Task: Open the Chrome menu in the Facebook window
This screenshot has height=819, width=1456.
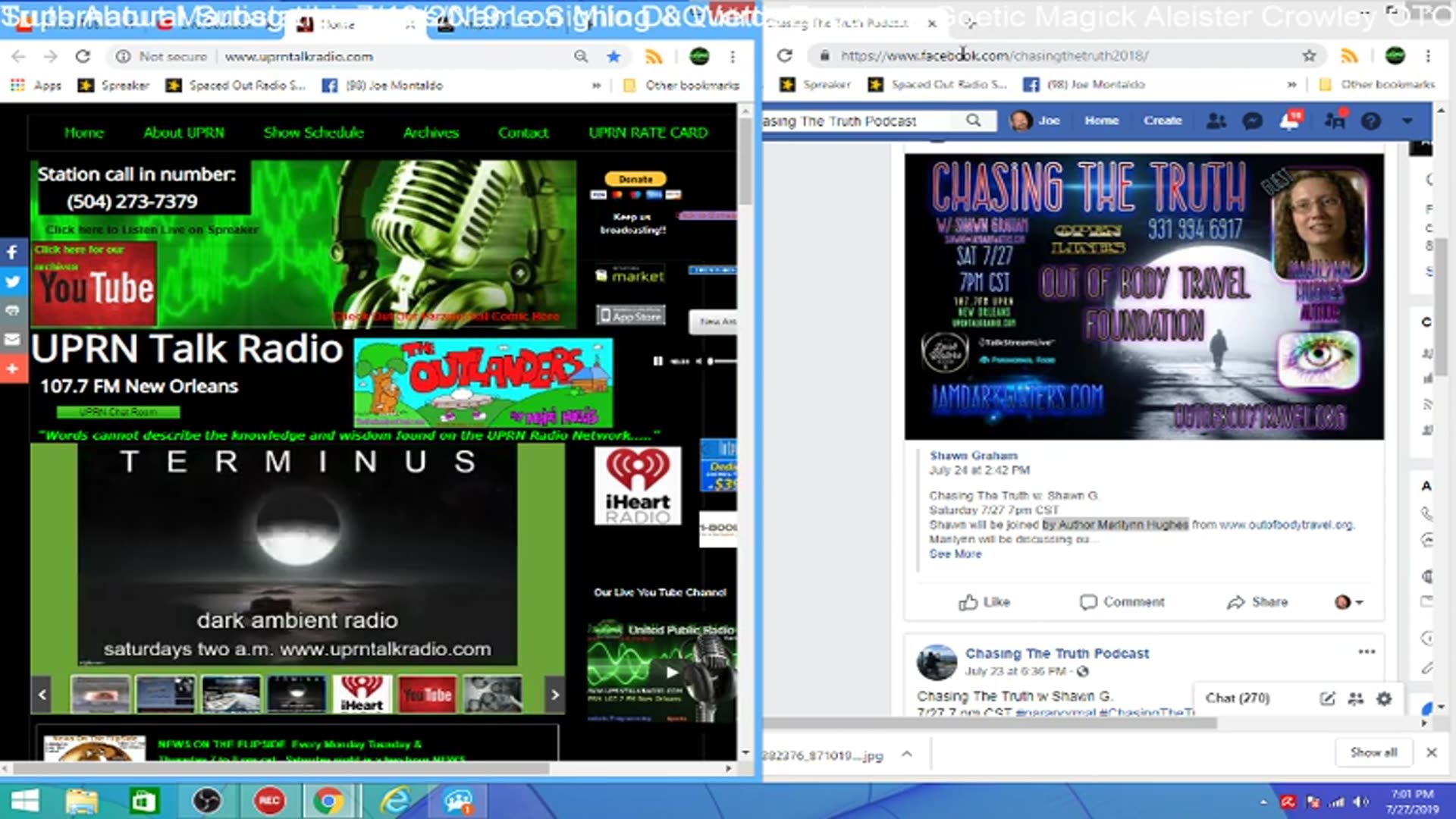Action: tap(1428, 55)
